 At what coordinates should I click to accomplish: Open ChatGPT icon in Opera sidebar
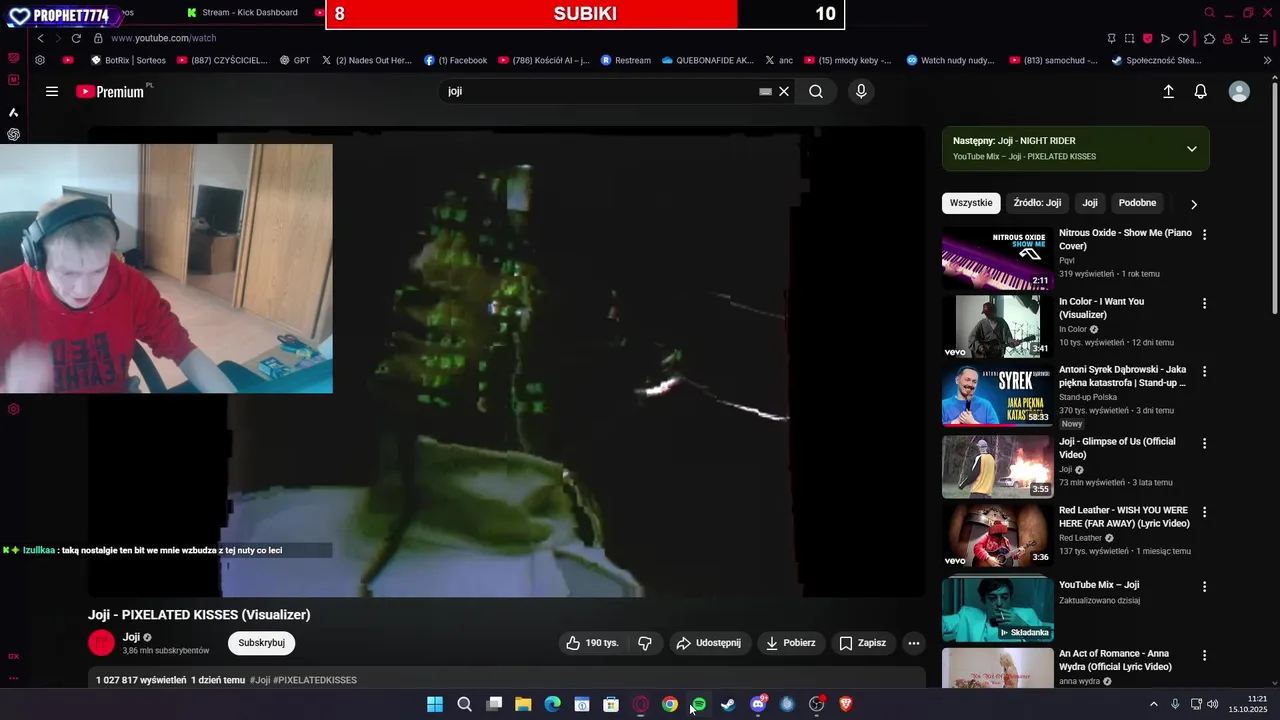[x=14, y=134]
